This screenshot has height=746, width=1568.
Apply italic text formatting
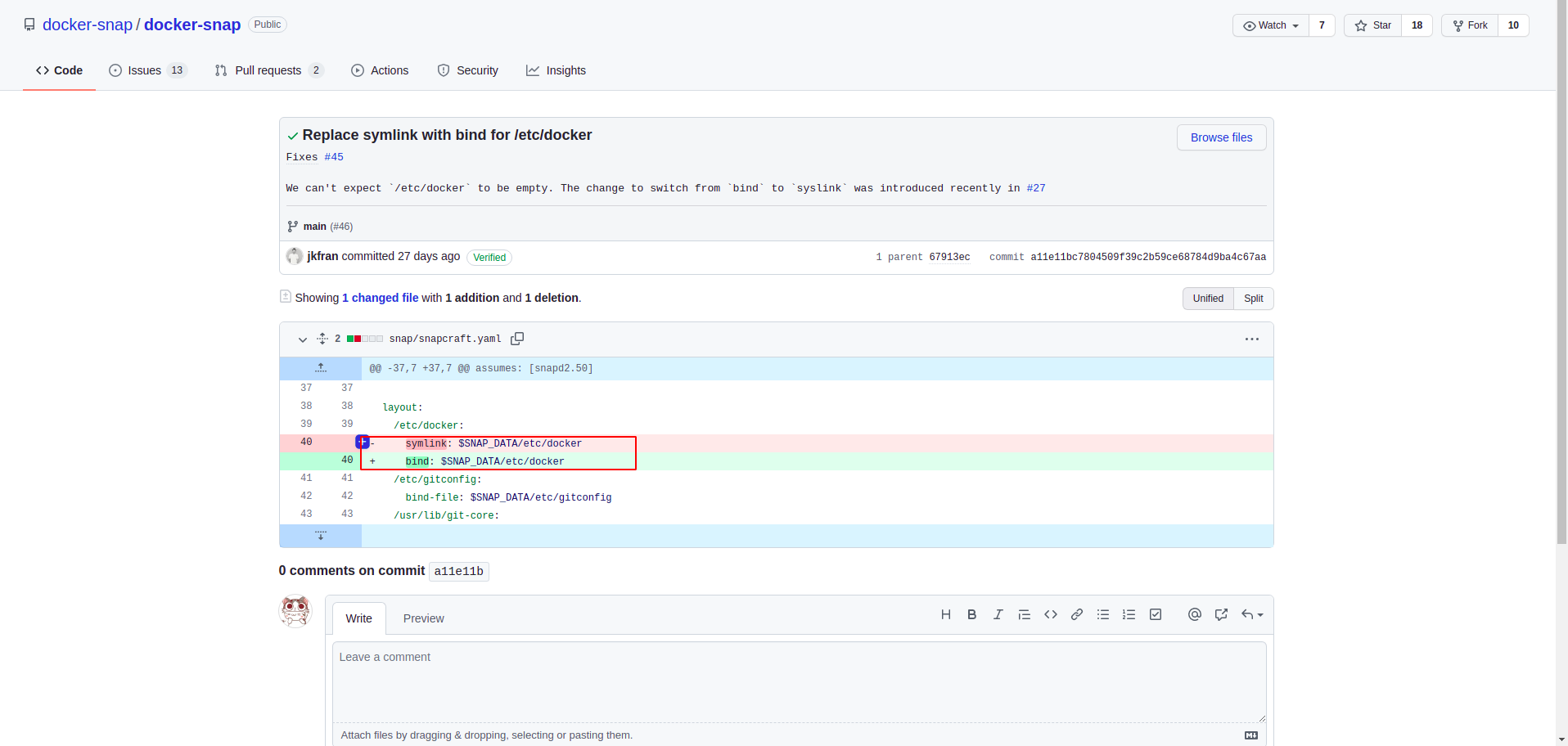pyautogui.click(x=998, y=614)
